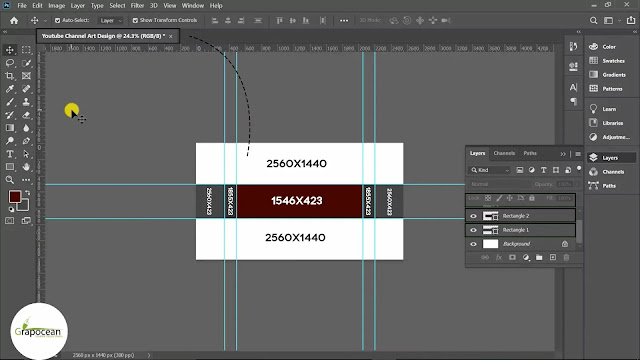Select the Pen tool

pyautogui.click(x=26, y=141)
